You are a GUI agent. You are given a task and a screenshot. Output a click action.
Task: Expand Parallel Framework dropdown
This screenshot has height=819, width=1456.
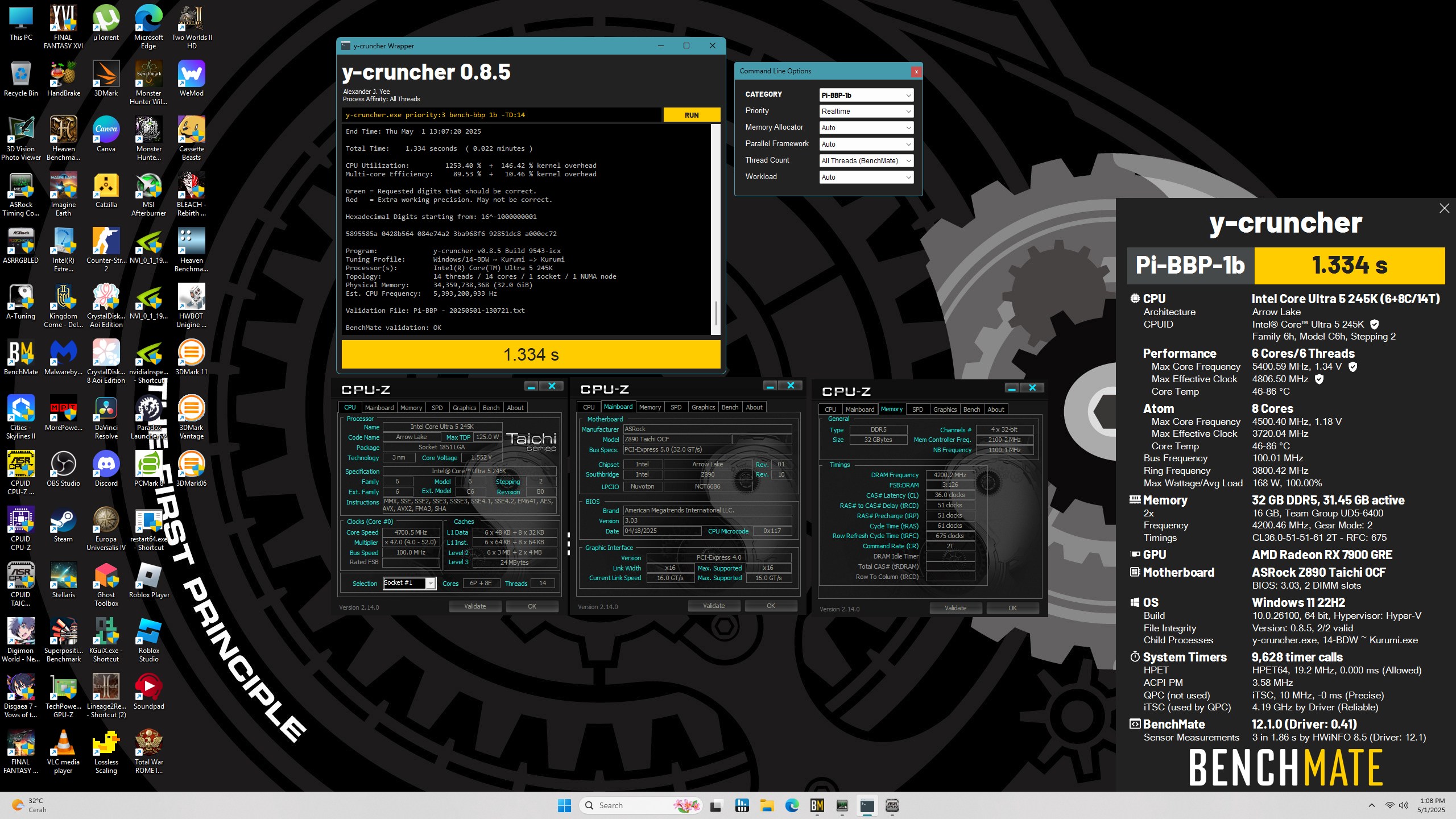point(866,144)
